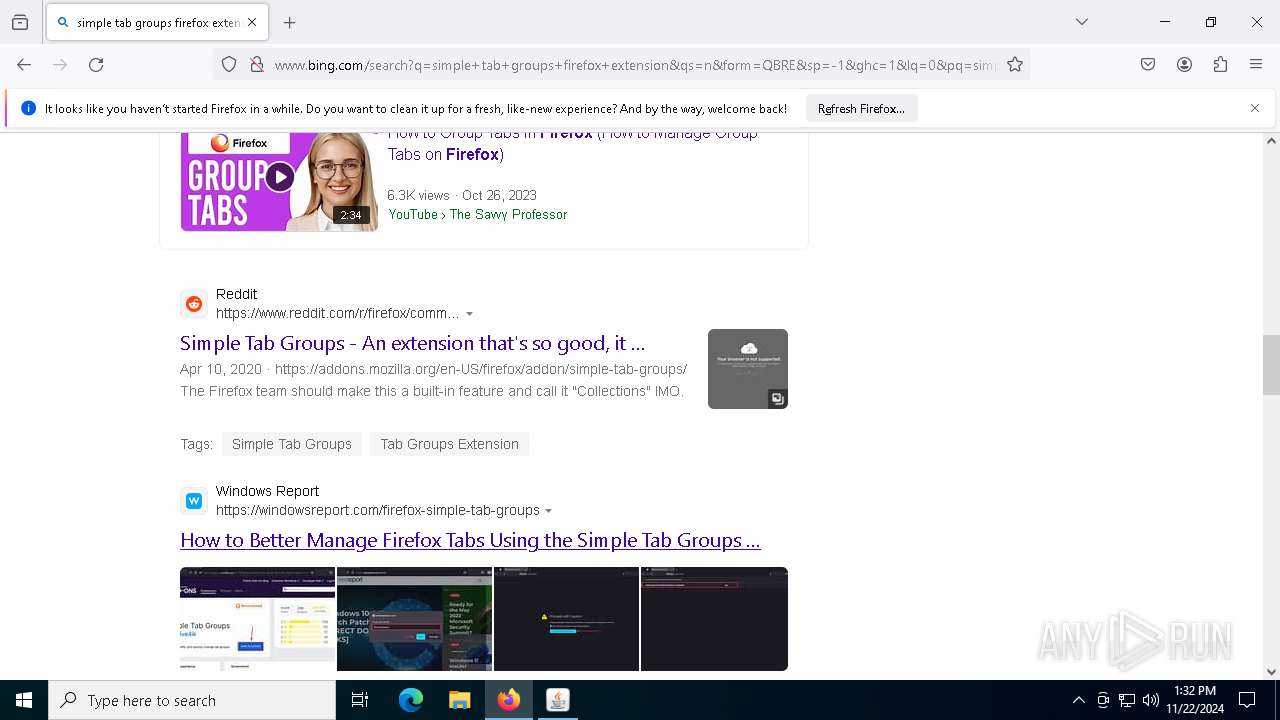Open How to Better Manage Firefox Tabs link
The width and height of the screenshot is (1280, 720).
click(470, 540)
